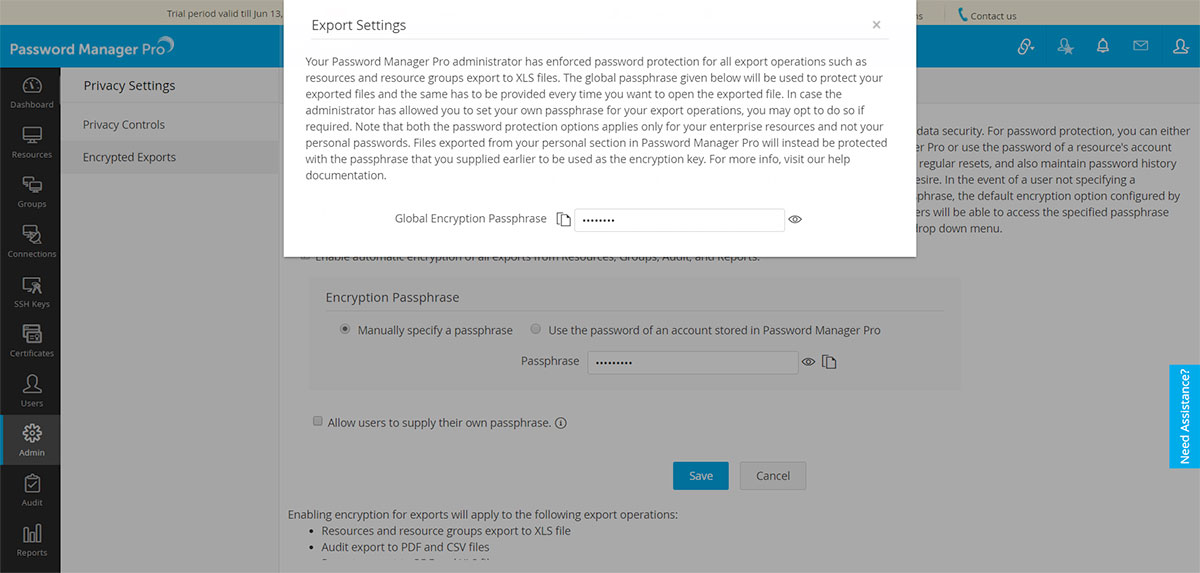Switch to the Privacy Controls tab
Image resolution: width=1200 pixels, height=573 pixels.
tap(124, 125)
